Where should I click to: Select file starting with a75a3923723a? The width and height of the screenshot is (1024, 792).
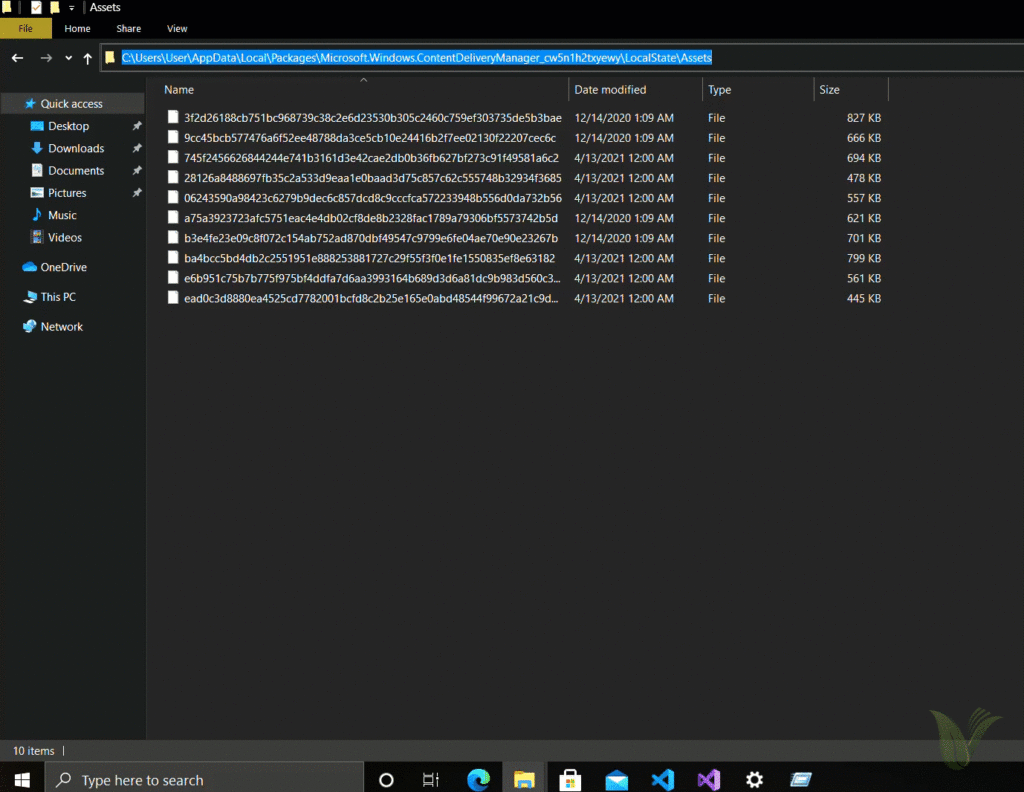coord(370,218)
